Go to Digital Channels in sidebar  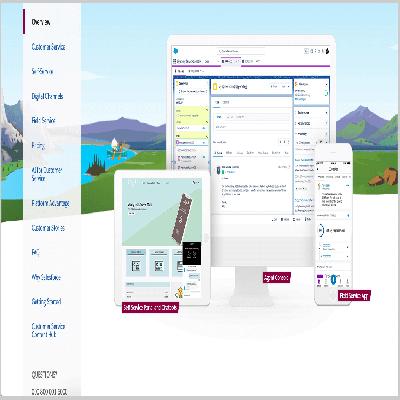coord(47,96)
